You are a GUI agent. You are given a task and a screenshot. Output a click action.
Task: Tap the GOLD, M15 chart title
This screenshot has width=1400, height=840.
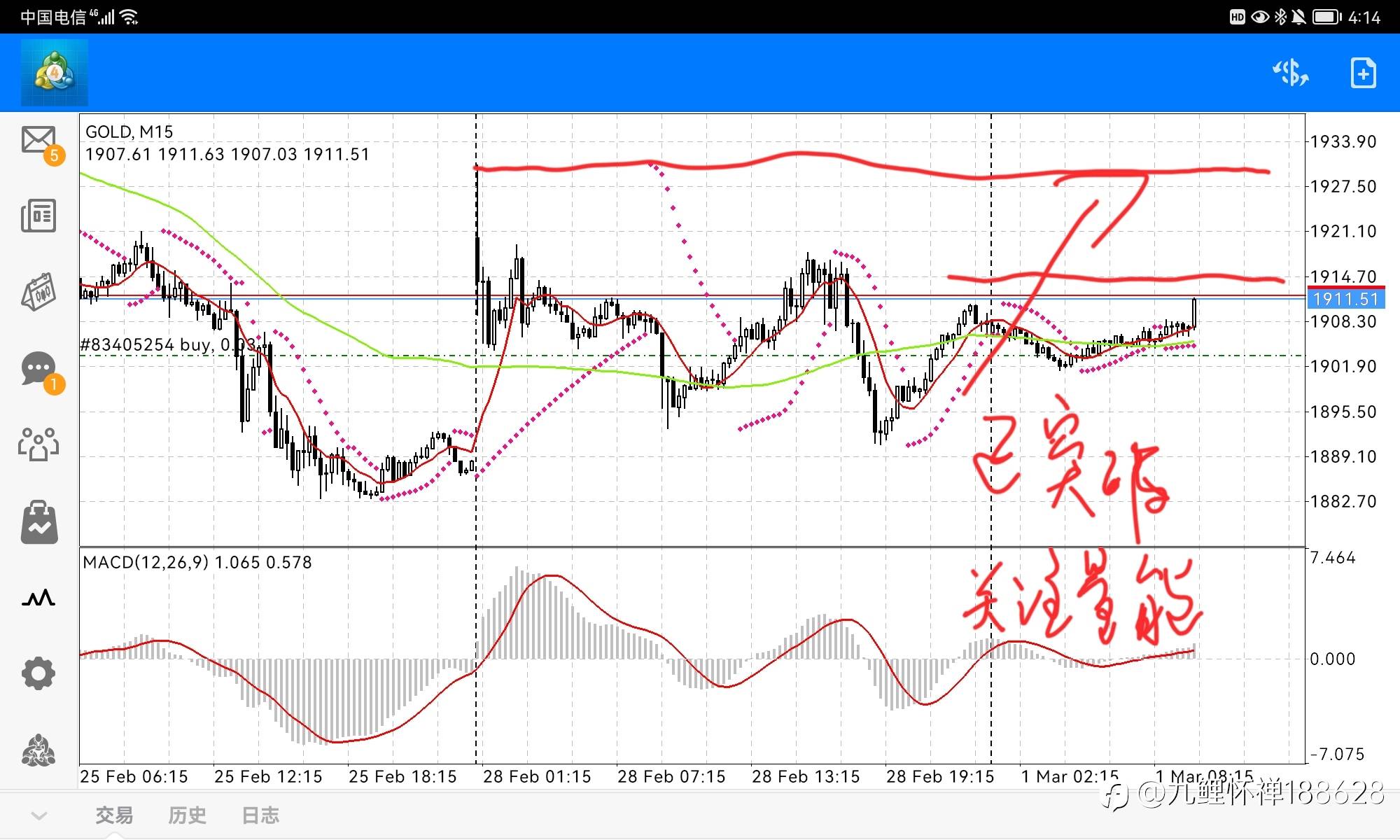click(129, 132)
